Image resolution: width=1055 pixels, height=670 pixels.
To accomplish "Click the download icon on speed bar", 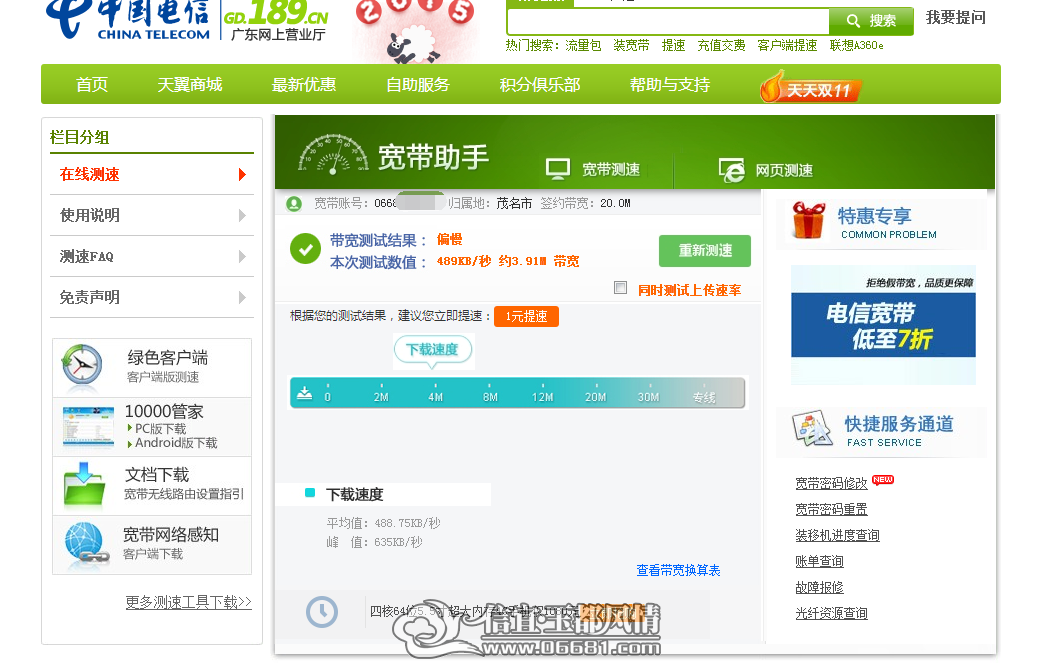I will pos(305,393).
